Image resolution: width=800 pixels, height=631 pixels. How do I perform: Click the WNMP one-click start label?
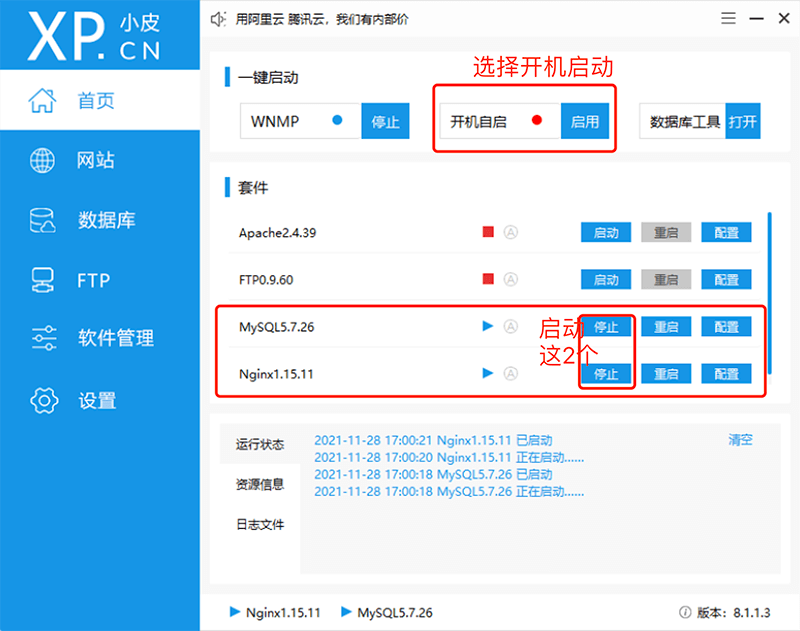coord(274,121)
